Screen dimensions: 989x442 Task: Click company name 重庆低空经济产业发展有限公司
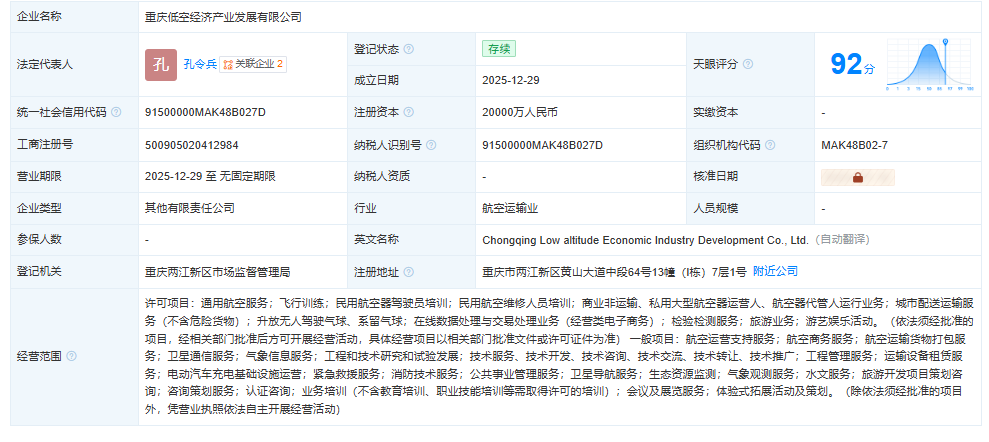(223, 17)
